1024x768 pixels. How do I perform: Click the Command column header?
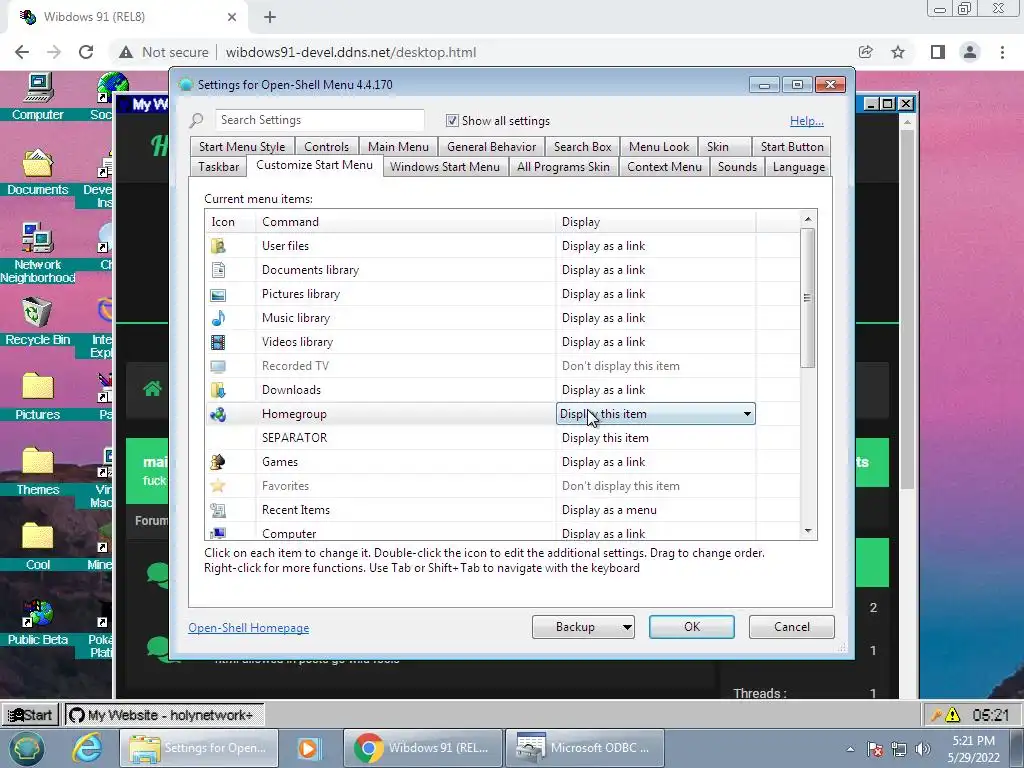point(405,222)
